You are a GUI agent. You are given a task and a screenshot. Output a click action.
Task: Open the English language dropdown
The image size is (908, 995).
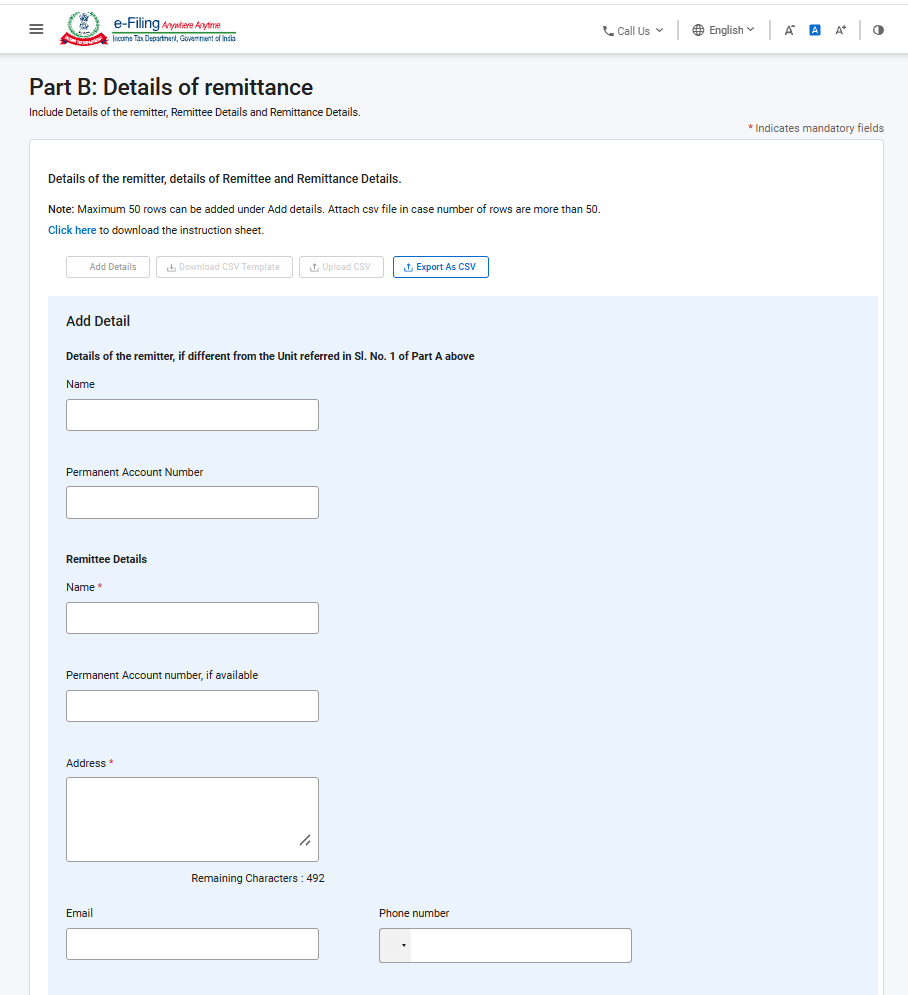[x=723, y=30]
